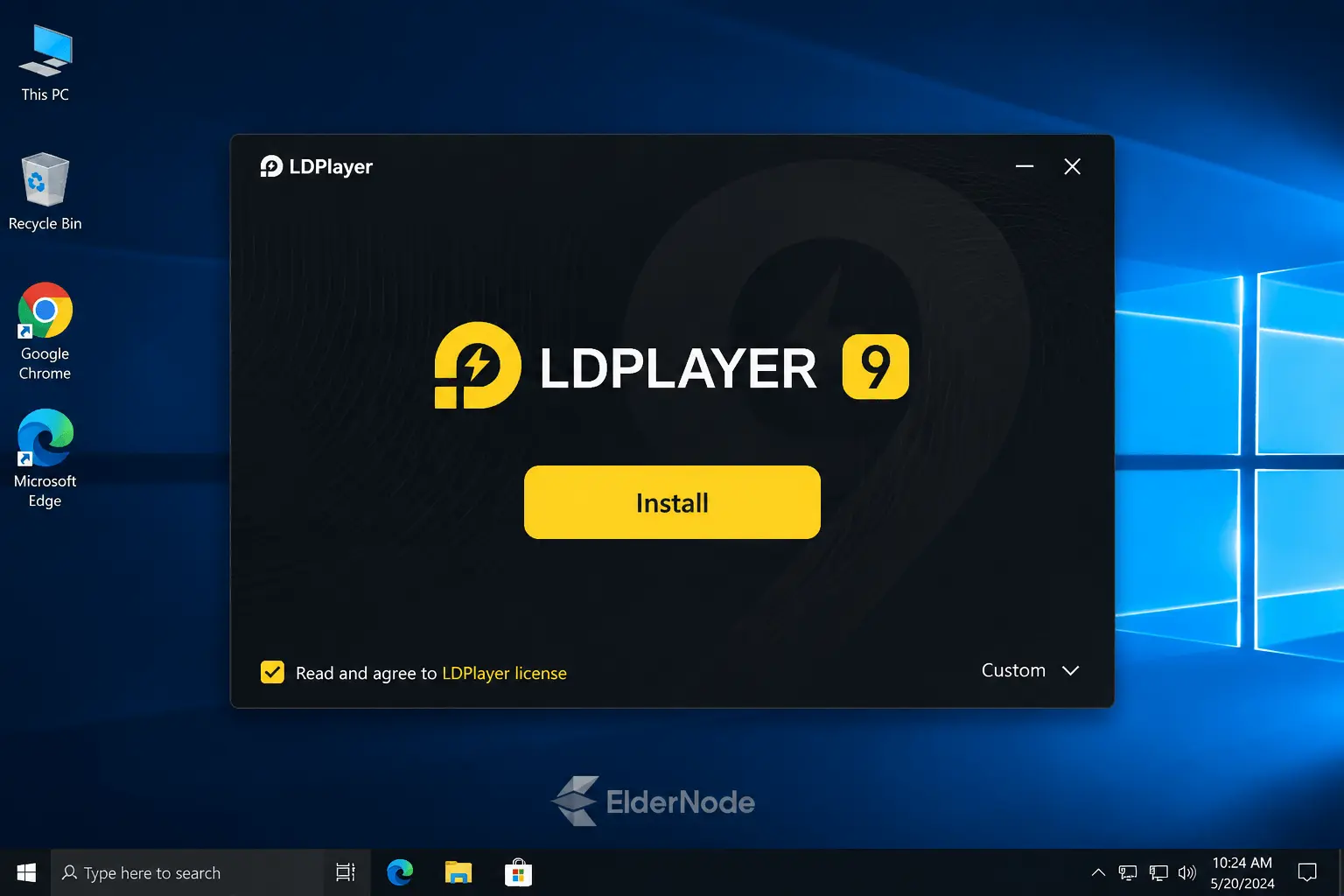Open the Windows Start menu
This screenshot has width=1344, height=896.
pyautogui.click(x=26, y=872)
